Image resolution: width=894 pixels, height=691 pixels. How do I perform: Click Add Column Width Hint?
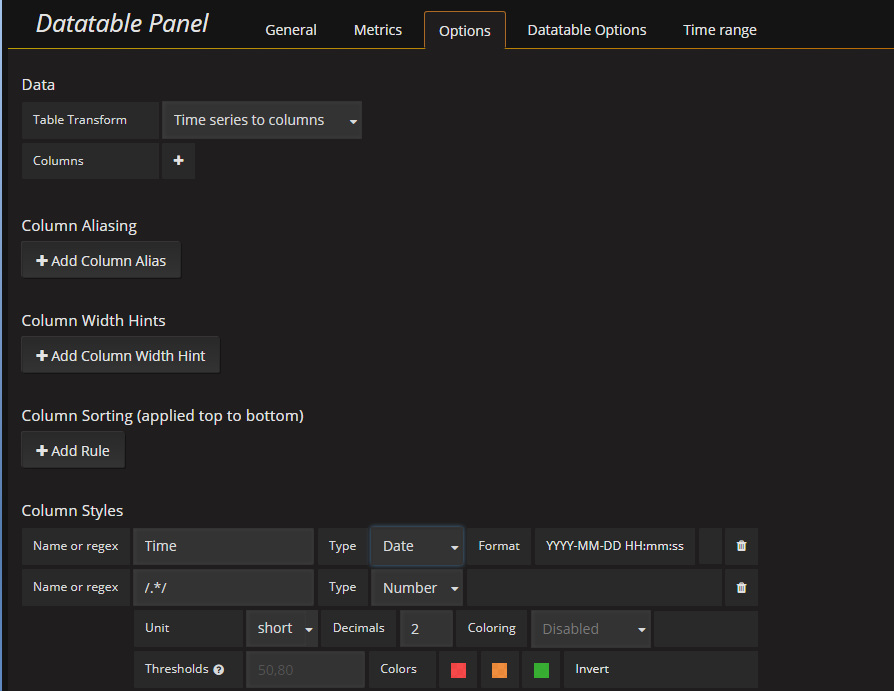(120, 354)
